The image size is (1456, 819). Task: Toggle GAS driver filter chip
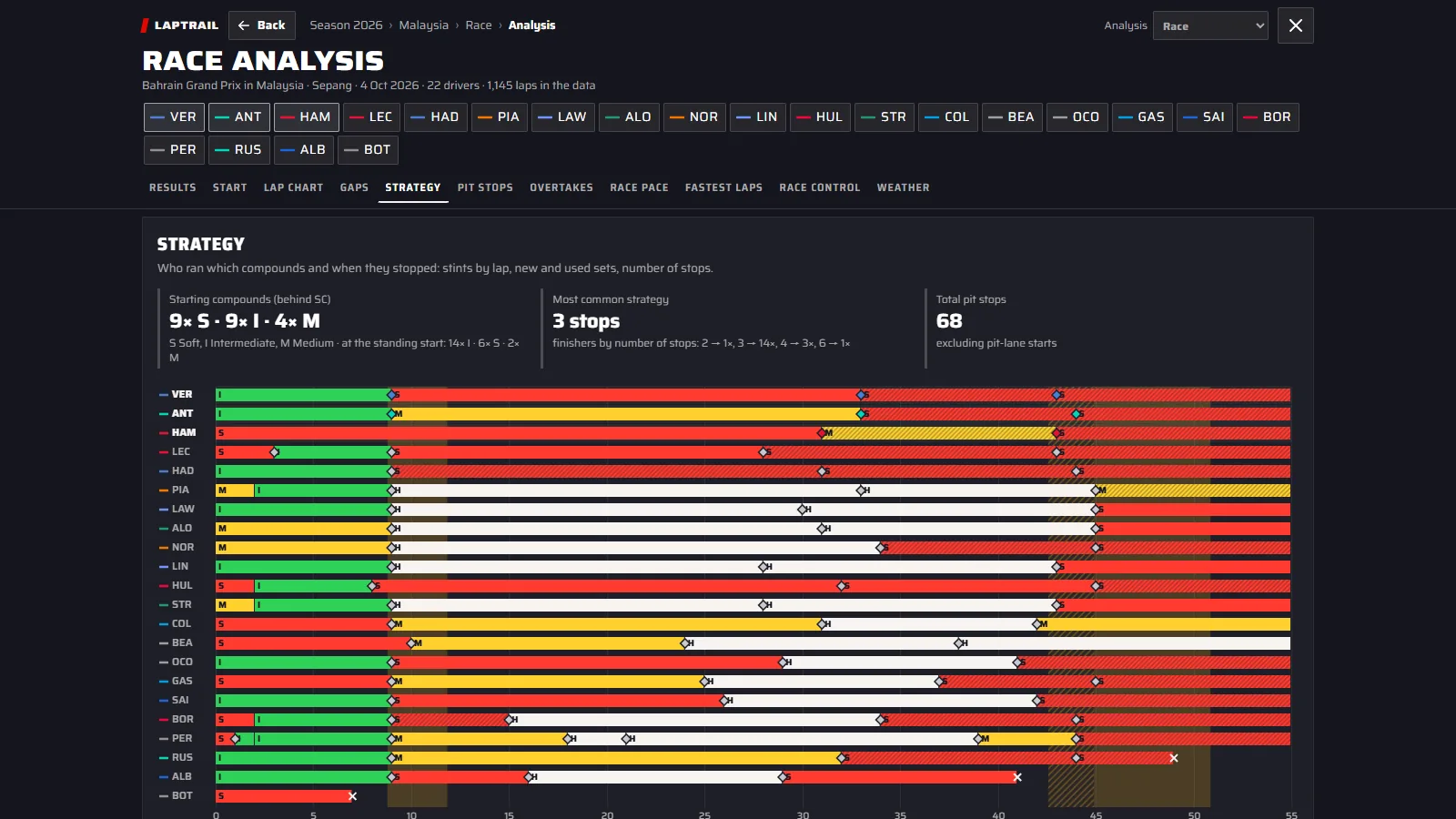tap(1142, 117)
